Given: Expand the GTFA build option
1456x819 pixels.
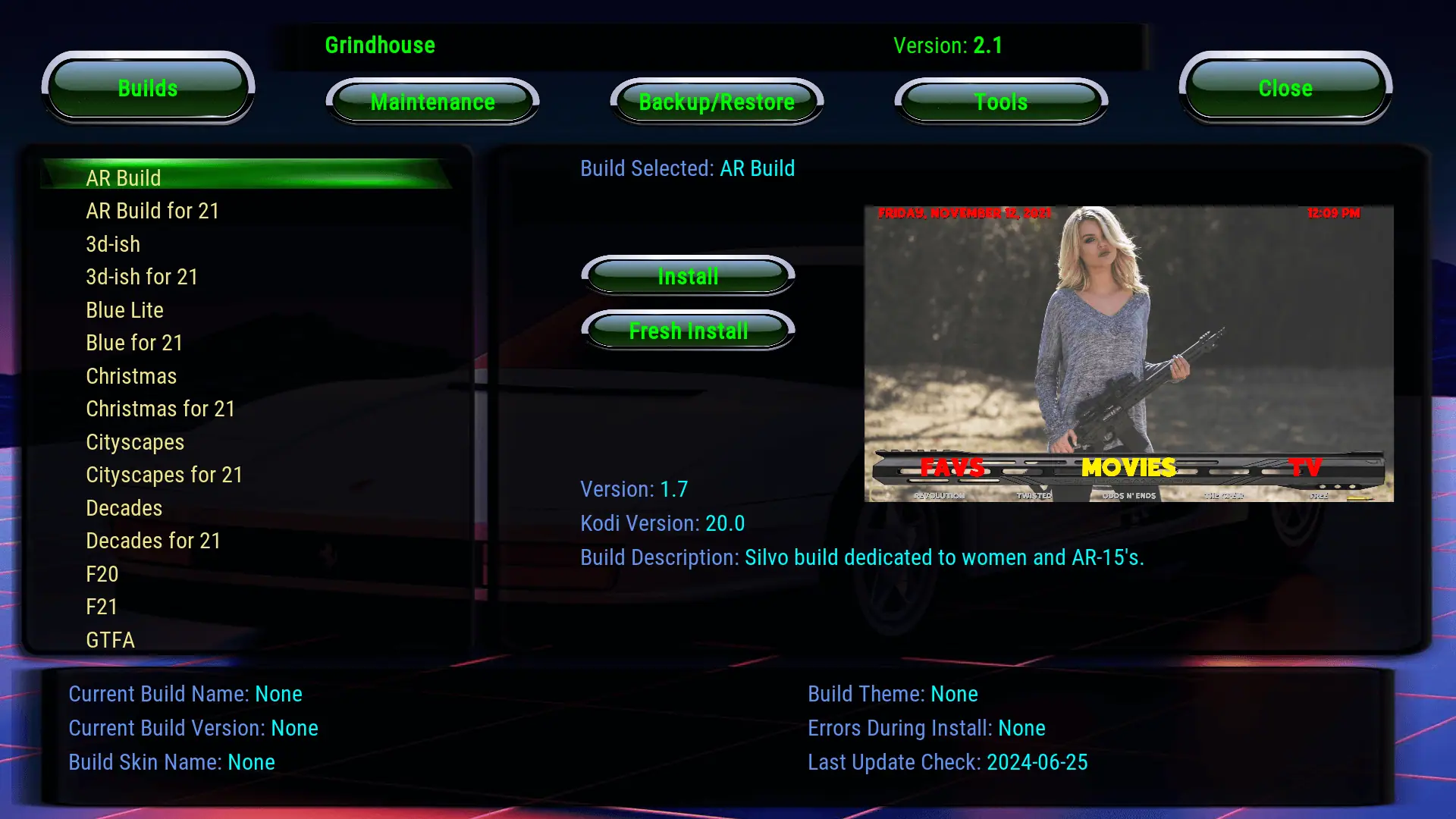Looking at the screenshot, I should click(110, 639).
